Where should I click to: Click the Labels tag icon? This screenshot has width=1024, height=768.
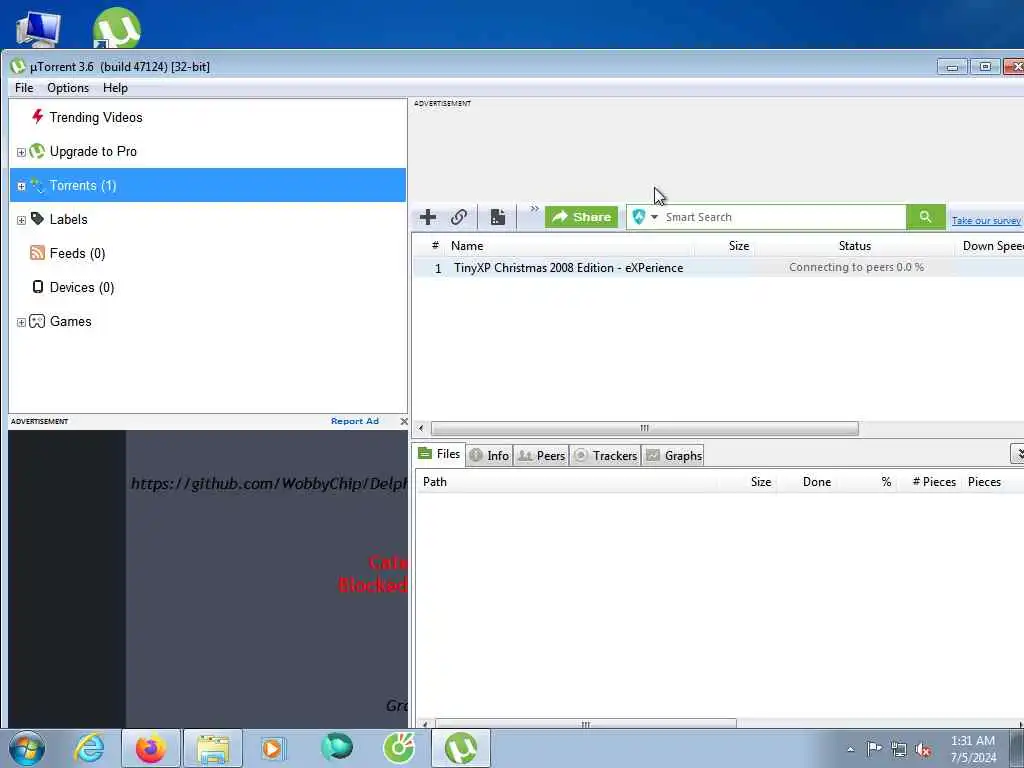[37, 219]
